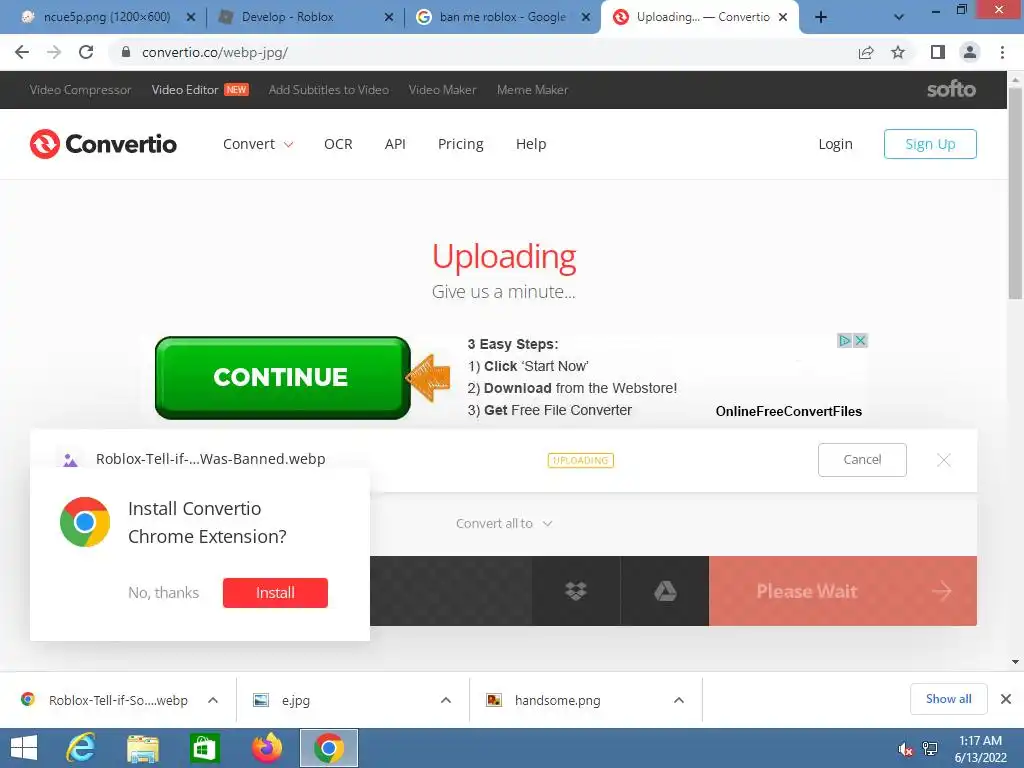Open Add Subtitles to Video link

(x=328, y=89)
